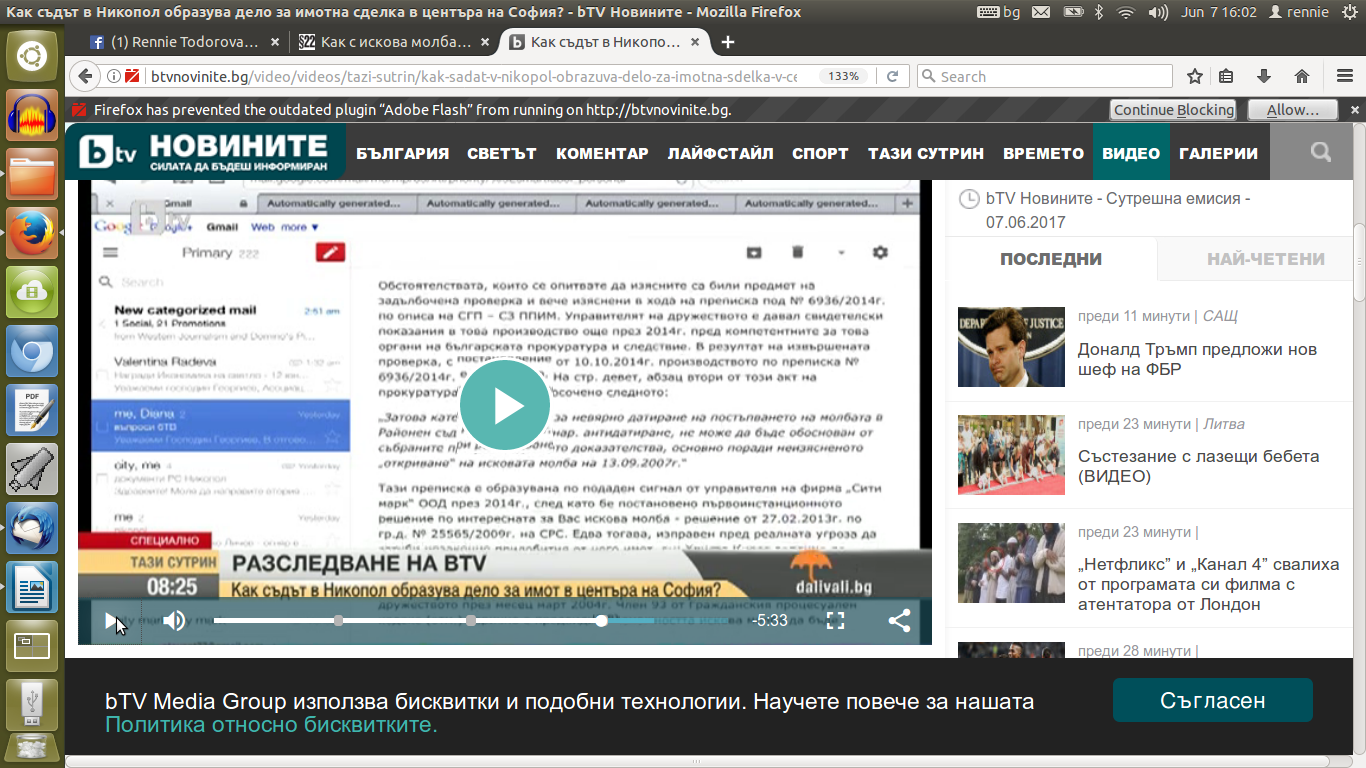Open the Bluetooth indicator menu
Viewport: 1366px width, 768px height.
[1097, 12]
